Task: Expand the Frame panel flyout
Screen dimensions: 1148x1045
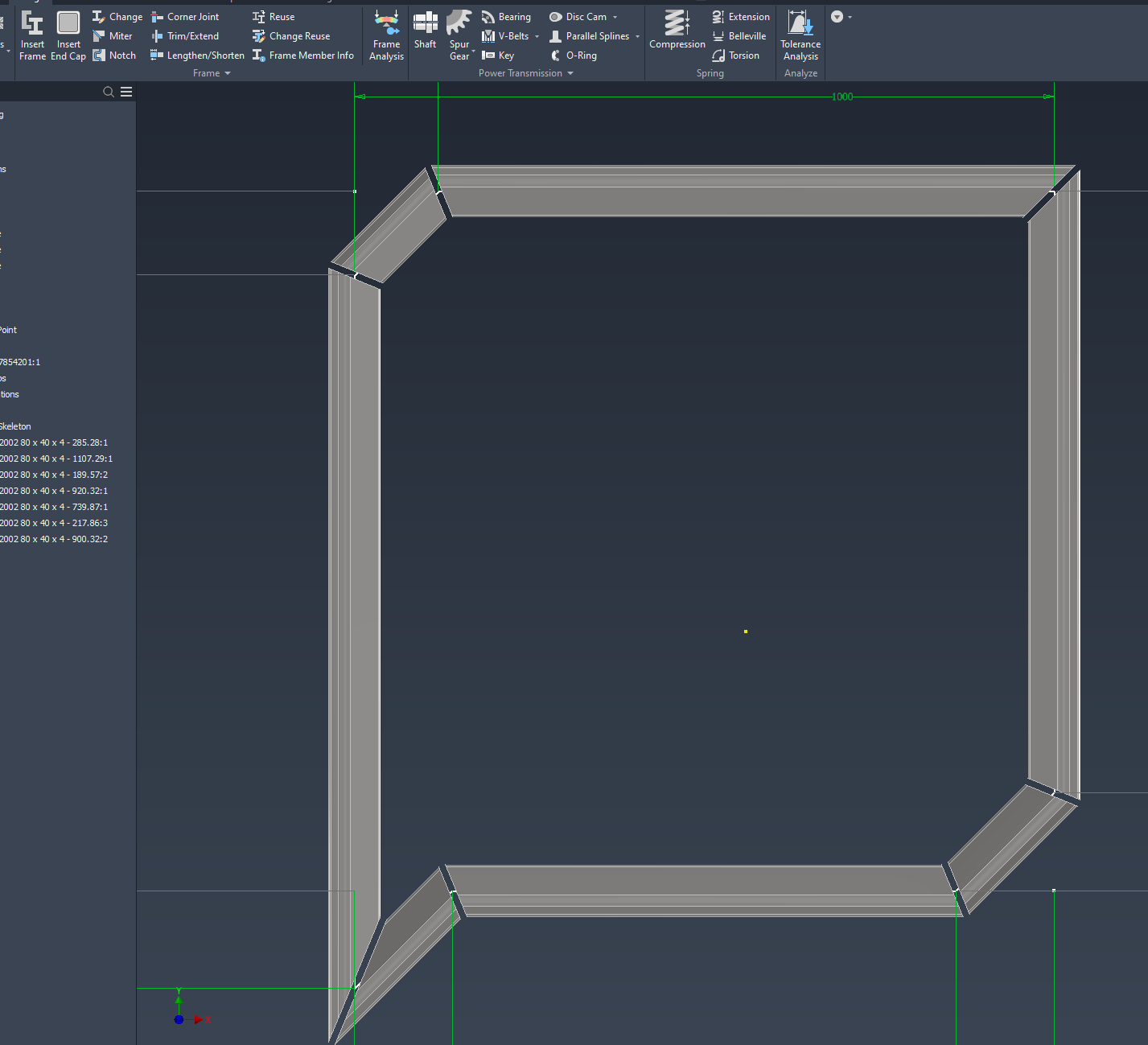Action: coord(226,72)
